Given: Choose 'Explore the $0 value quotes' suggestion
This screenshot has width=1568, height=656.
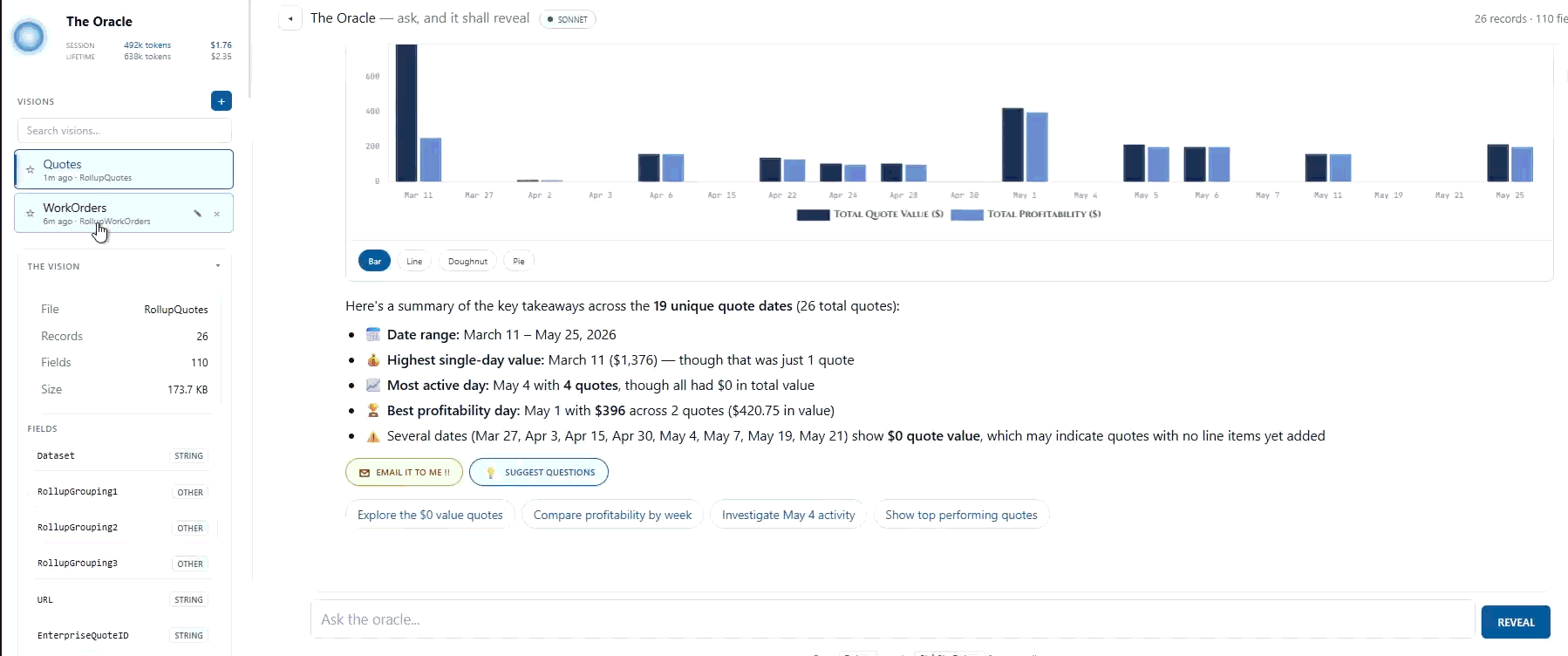Looking at the screenshot, I should pos(430,515).
